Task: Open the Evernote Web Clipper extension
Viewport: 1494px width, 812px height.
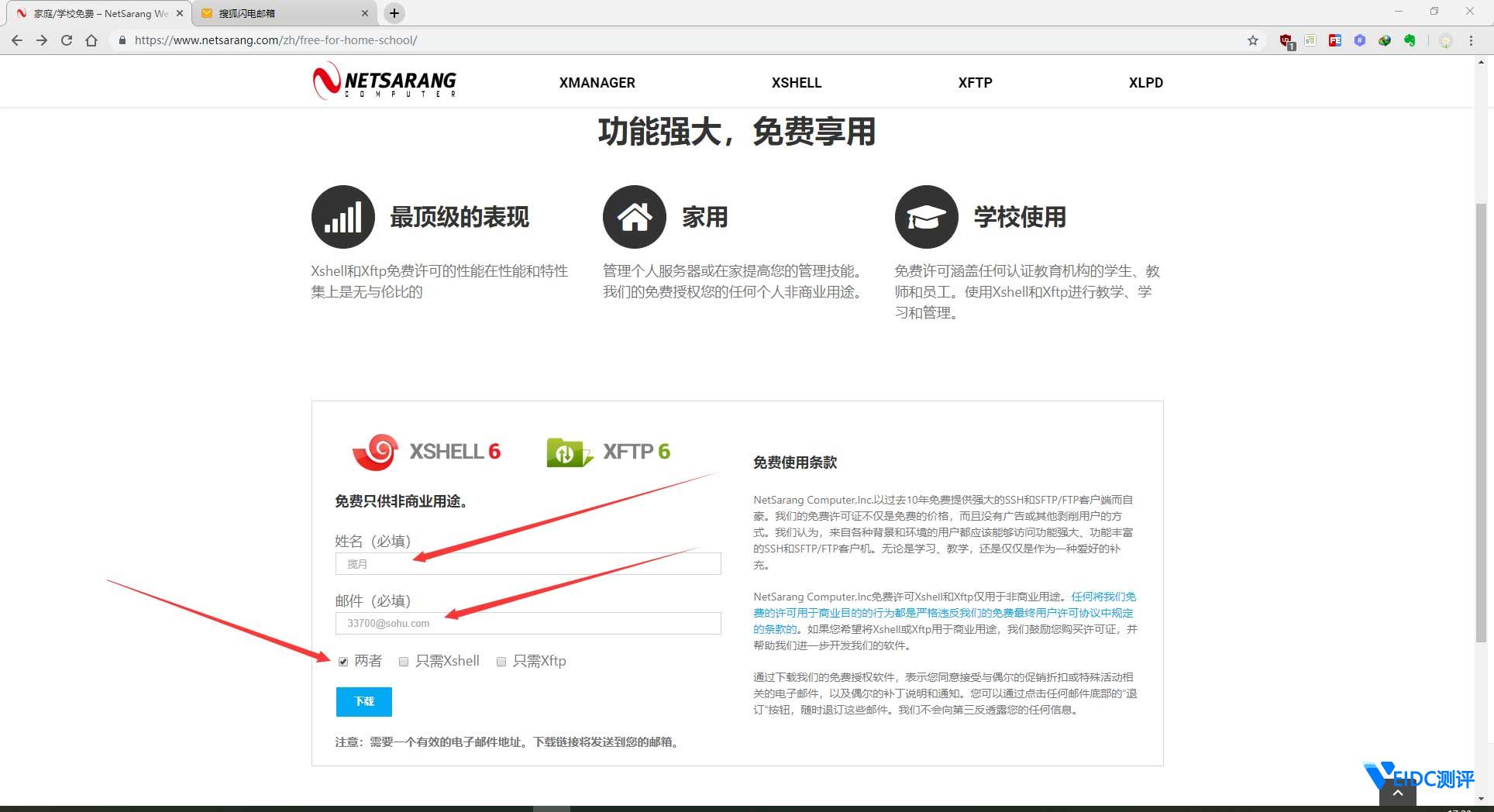Action: click(1410, 40)
